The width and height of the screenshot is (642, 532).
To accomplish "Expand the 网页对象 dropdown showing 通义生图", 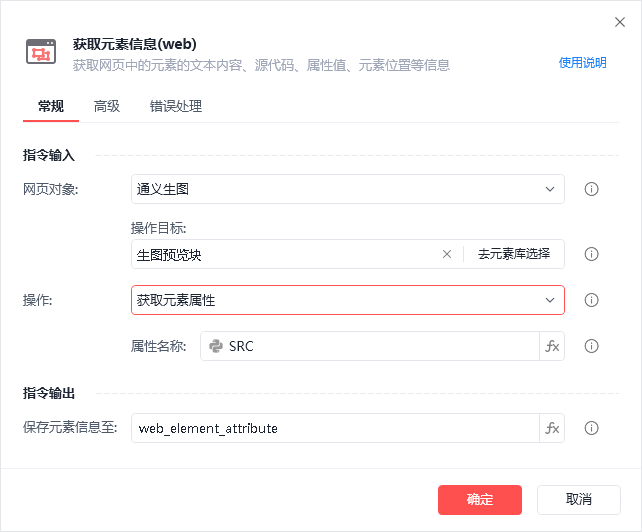I will (347, 189).
